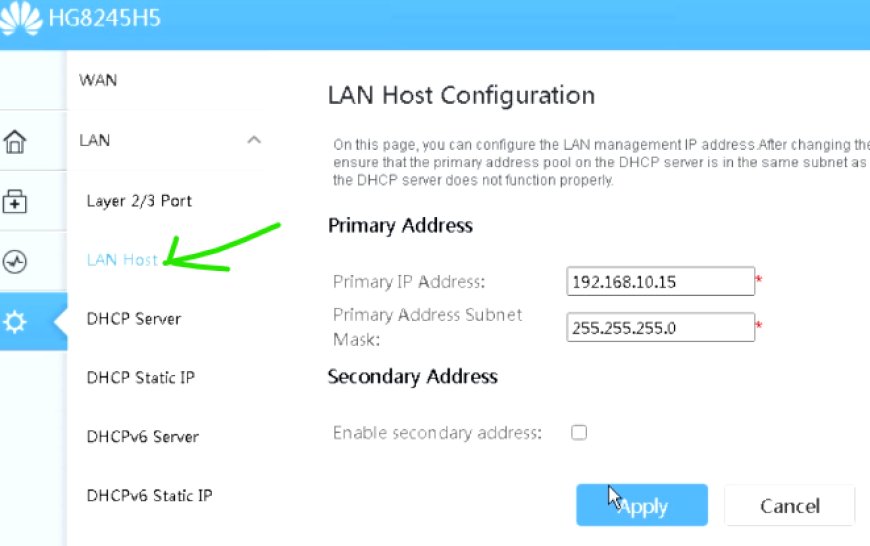Click the Huawei logo in header

(x=22, y=18)
